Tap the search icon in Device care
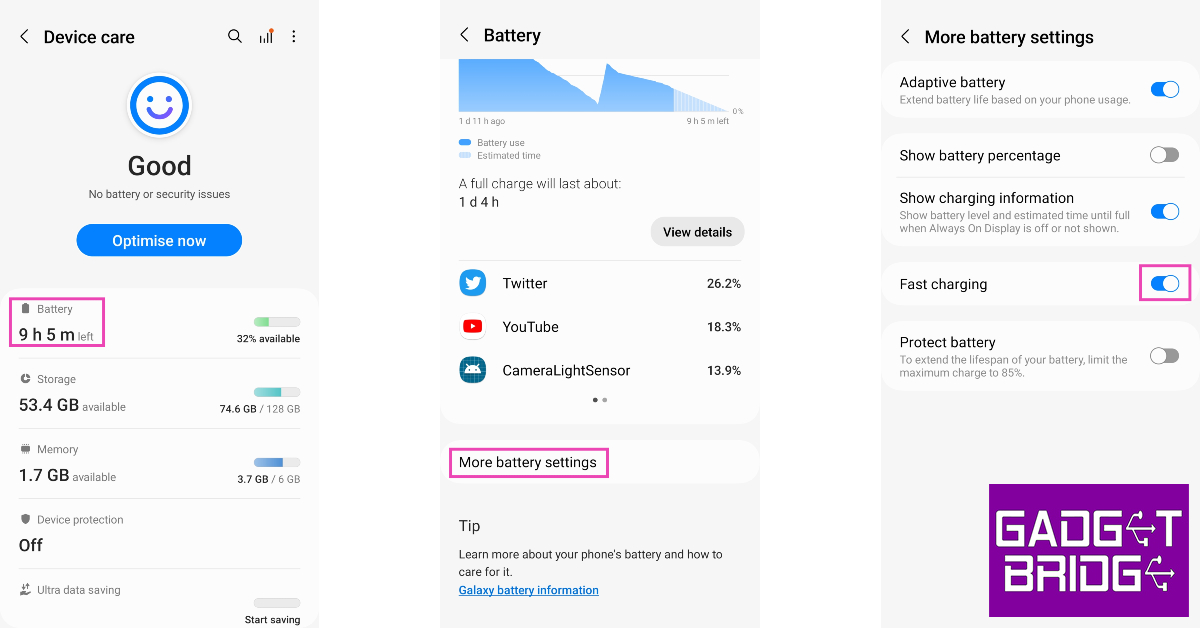This screenshot has width=1200, height=628. pyautogui.click(x=235, y=37)
